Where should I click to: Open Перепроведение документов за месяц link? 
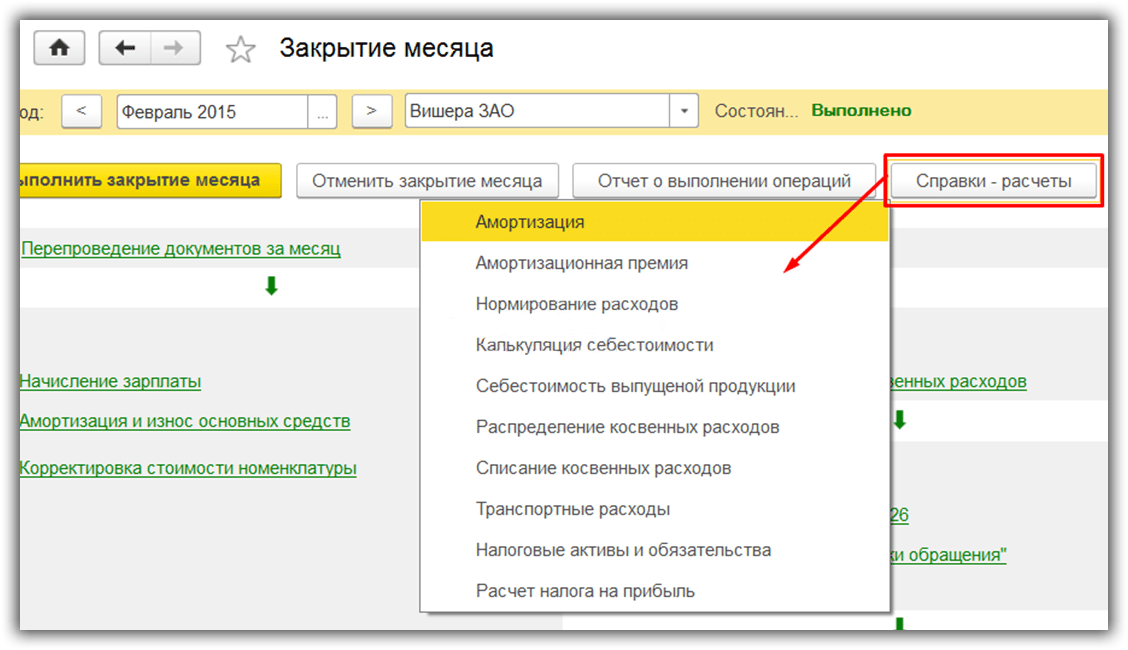tap(181, 249)
